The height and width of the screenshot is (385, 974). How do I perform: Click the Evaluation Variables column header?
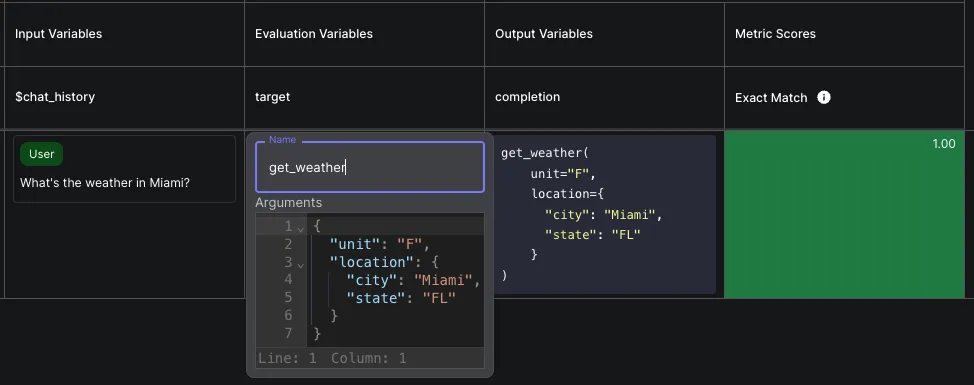click(314, 34)
